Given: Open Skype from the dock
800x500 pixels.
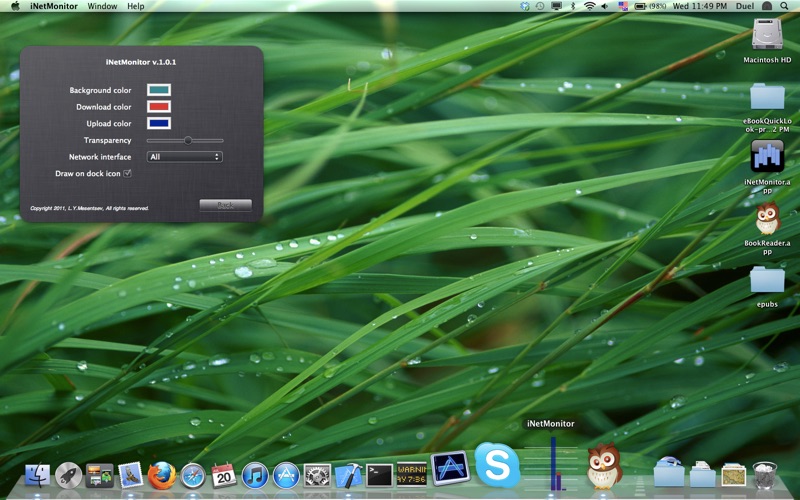Looking at the screenshot, I should click(497, 465).
